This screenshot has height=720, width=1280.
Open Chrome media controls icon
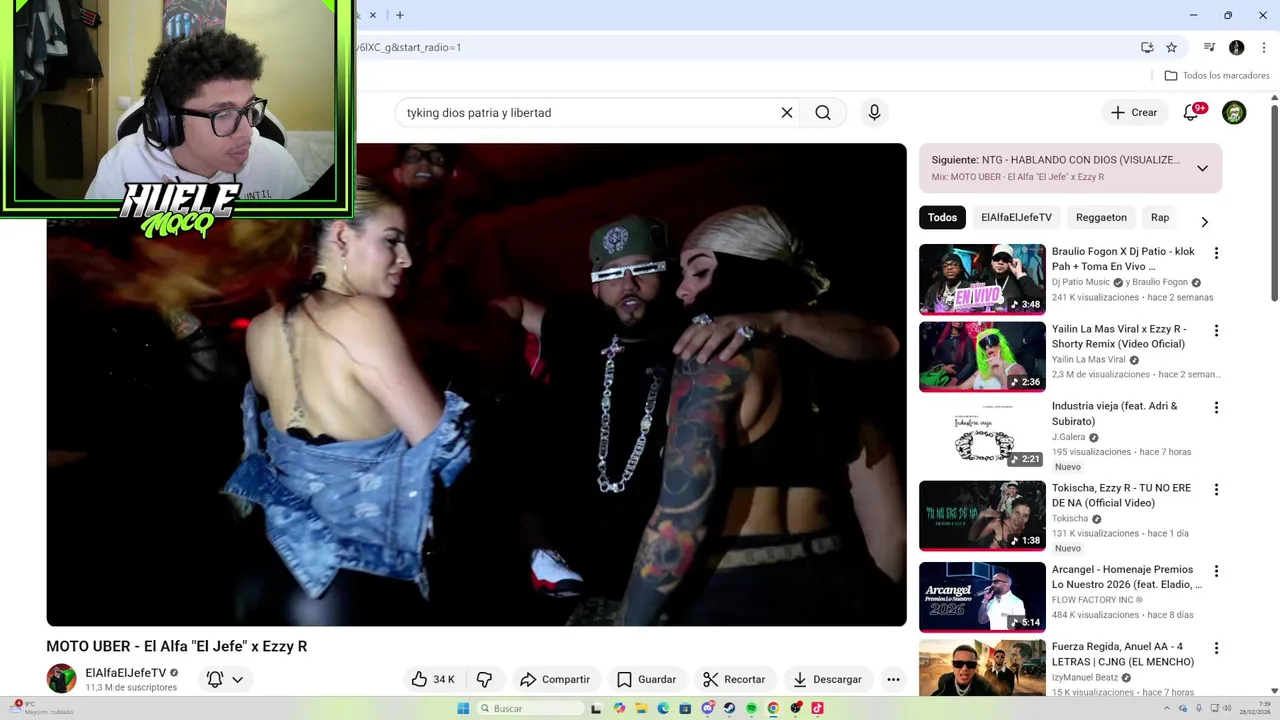click(x=1209, y=47)
